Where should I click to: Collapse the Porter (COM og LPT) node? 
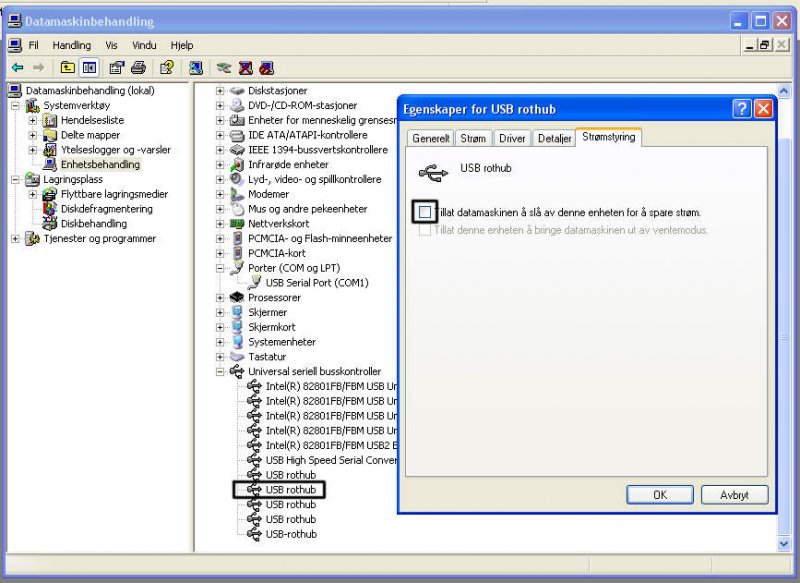tap(220, 268)
